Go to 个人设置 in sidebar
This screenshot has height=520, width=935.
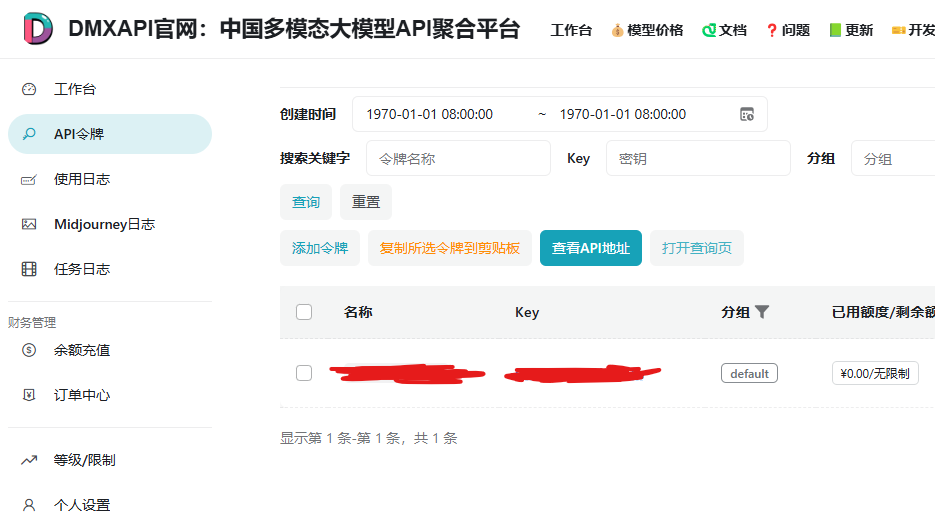[x=110, y=505]
